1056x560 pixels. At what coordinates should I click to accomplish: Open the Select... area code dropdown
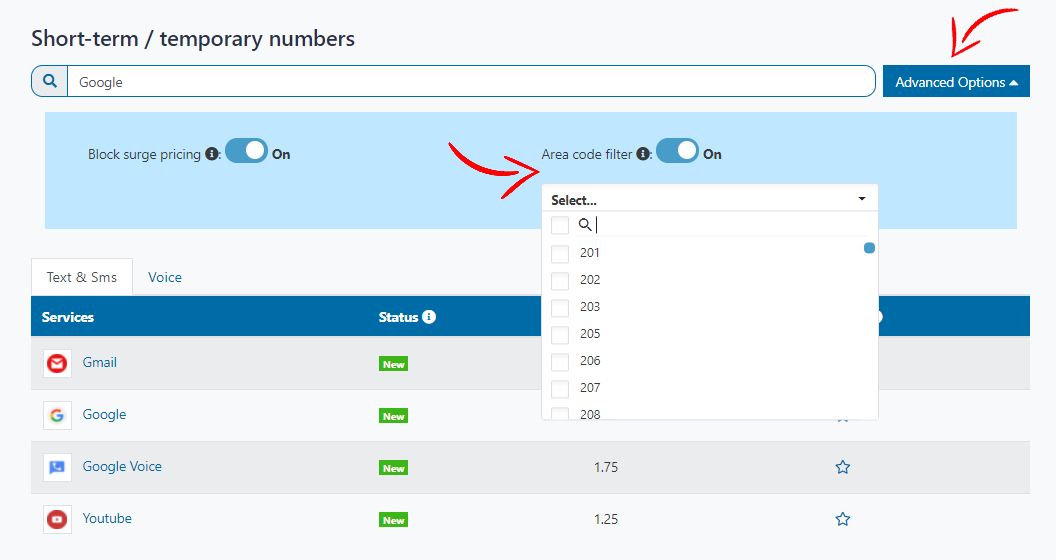(x=709, y=200)
